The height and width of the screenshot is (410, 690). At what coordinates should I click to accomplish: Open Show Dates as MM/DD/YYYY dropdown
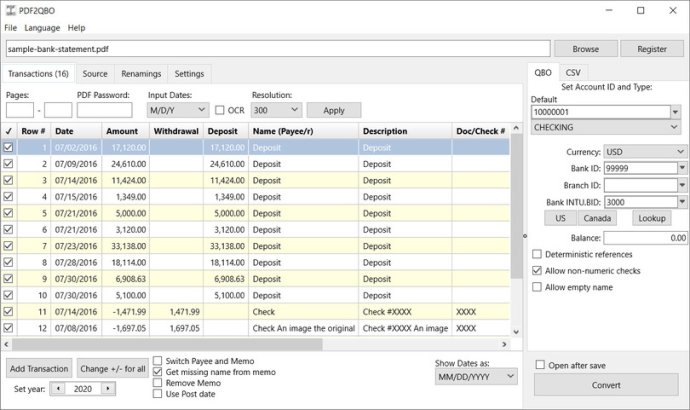pyautogui.click(x=476, y=377)
